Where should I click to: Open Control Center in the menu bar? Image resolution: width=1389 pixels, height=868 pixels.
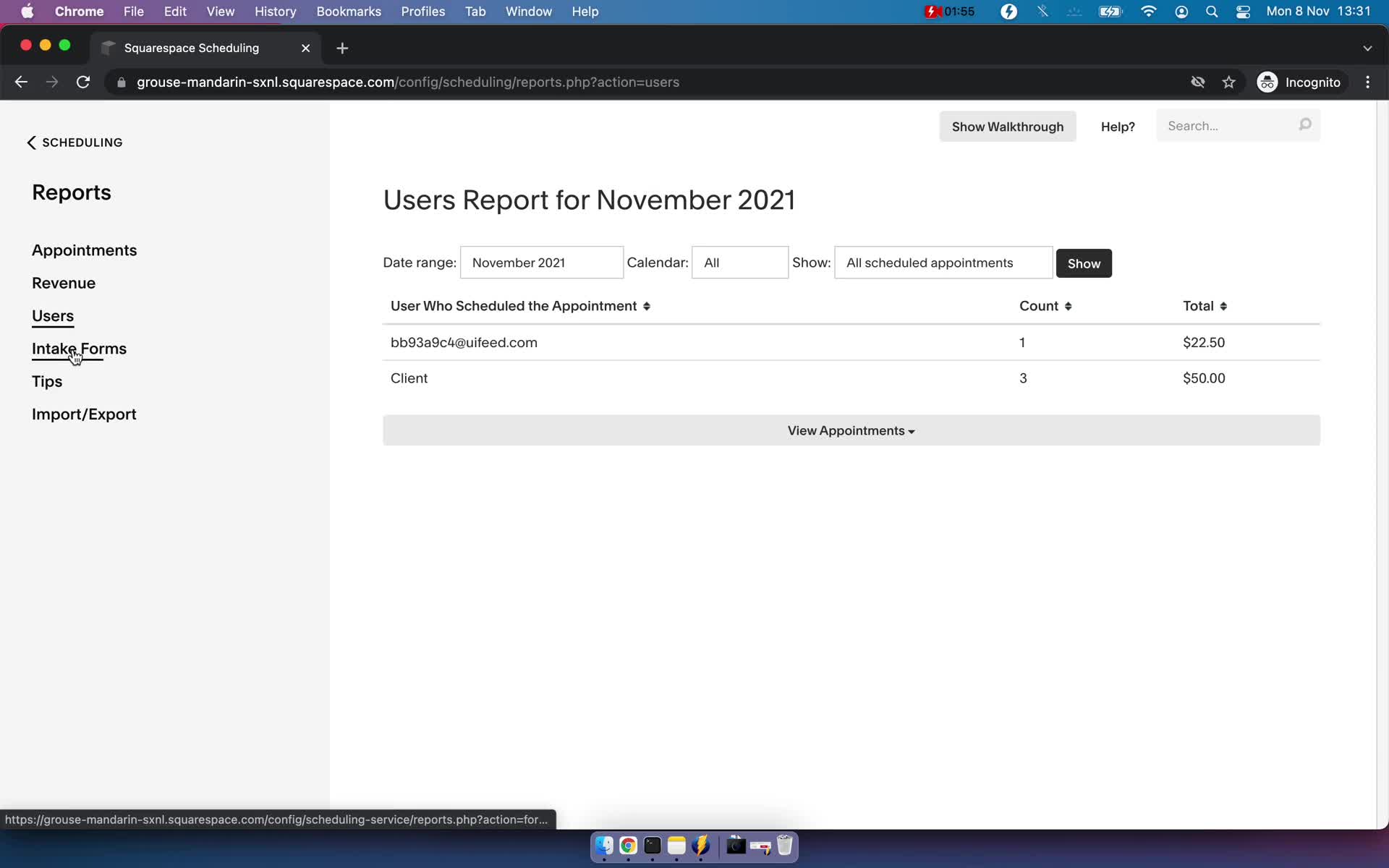click(1243, 12)
